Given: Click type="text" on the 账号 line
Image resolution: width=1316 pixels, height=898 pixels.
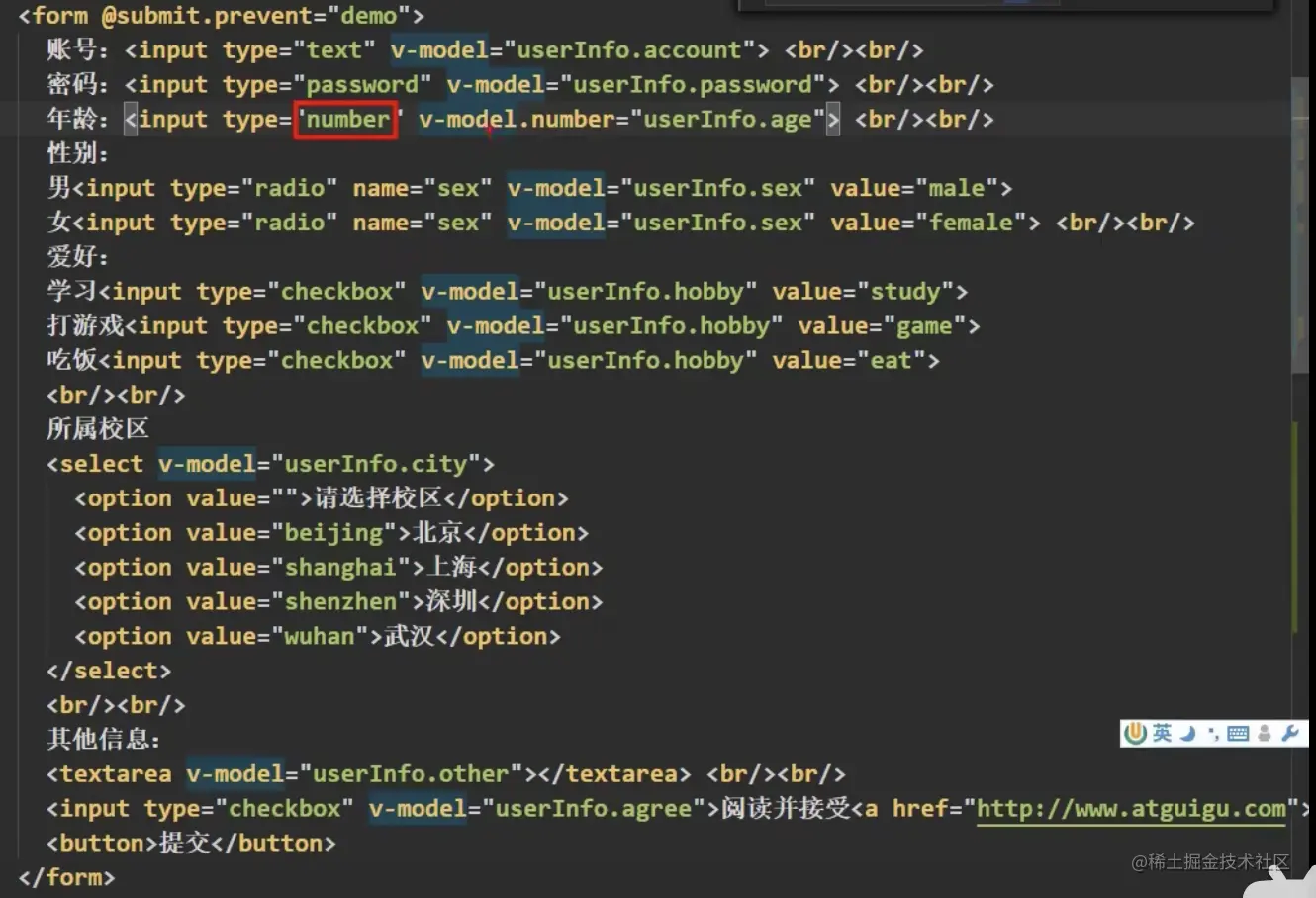Looking at the screenshot, I should [x=299, y=50].
